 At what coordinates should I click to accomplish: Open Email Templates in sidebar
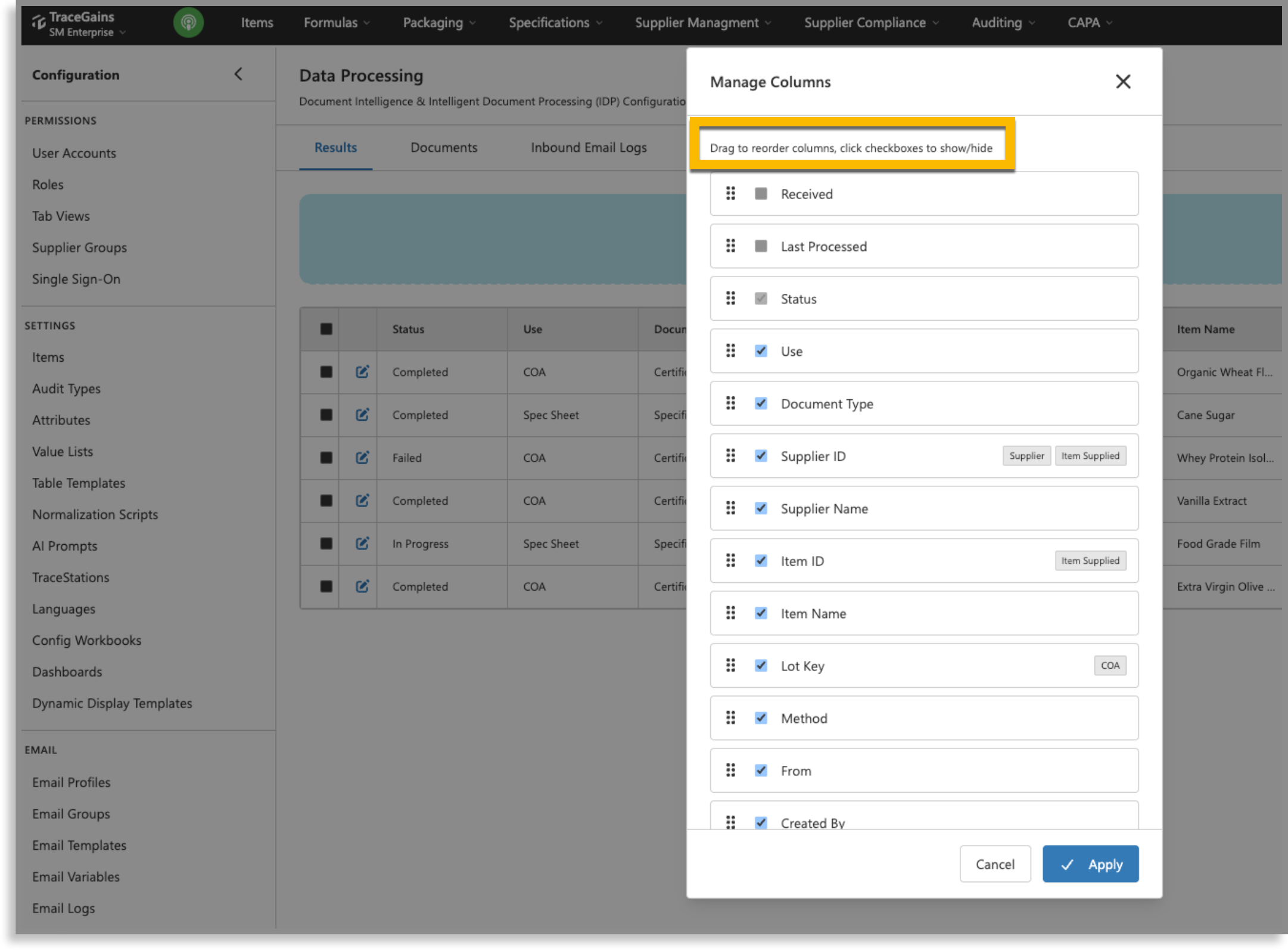[x=79, y=845]
